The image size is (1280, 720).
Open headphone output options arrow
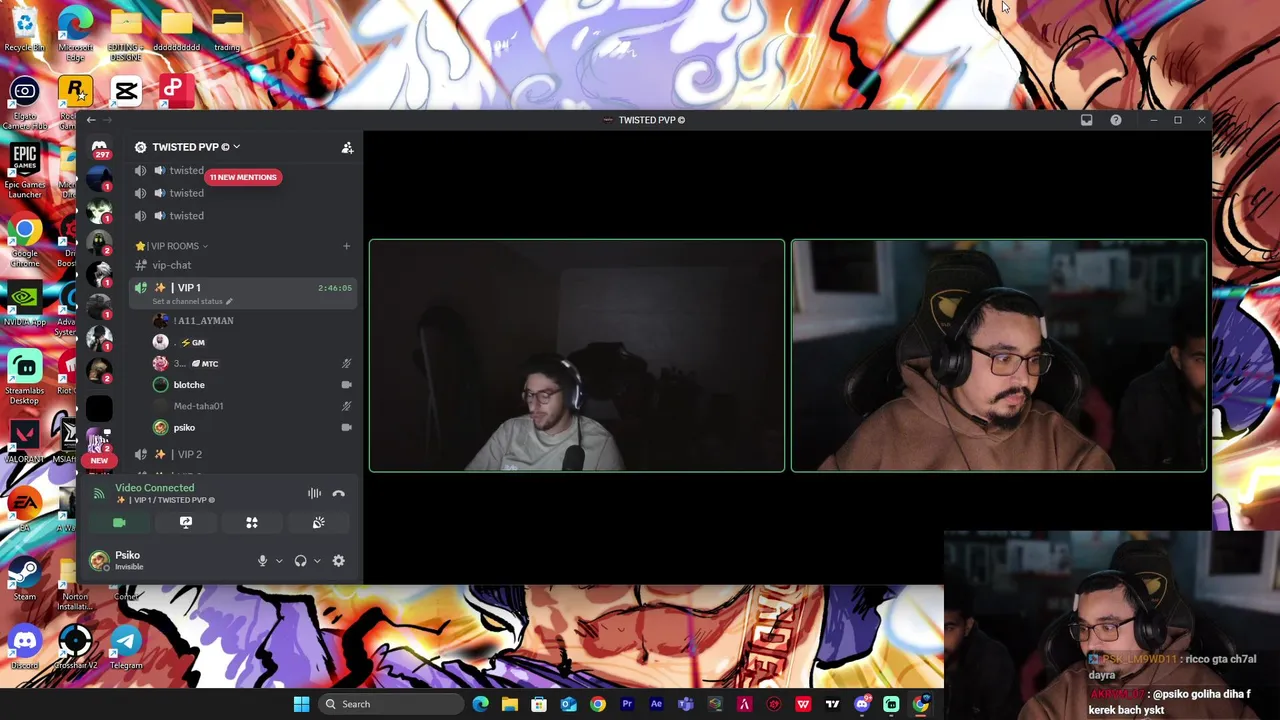pyautogui.click(x=317, y=561)
